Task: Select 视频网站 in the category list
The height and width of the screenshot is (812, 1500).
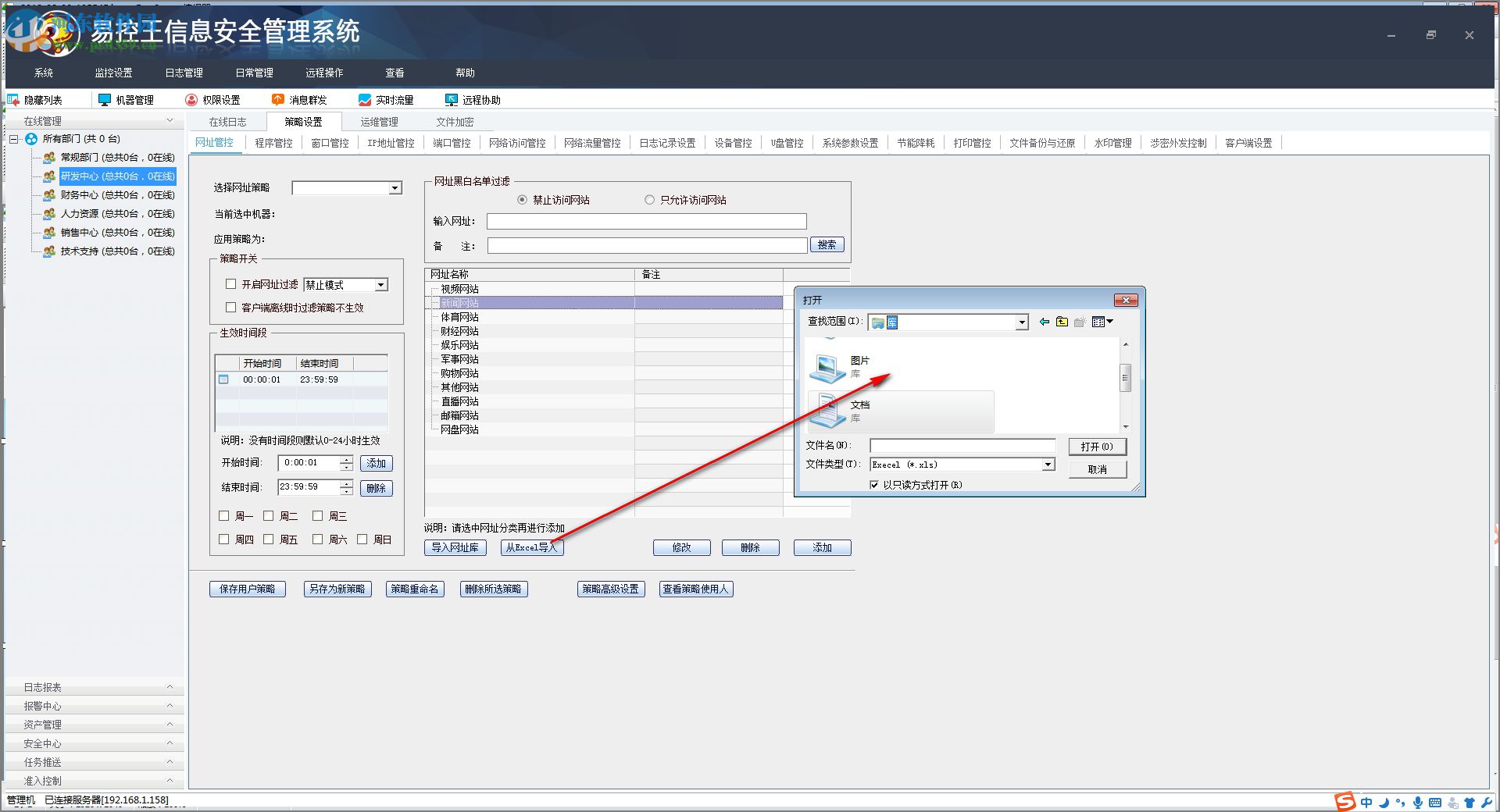Action: pos(459,289)
